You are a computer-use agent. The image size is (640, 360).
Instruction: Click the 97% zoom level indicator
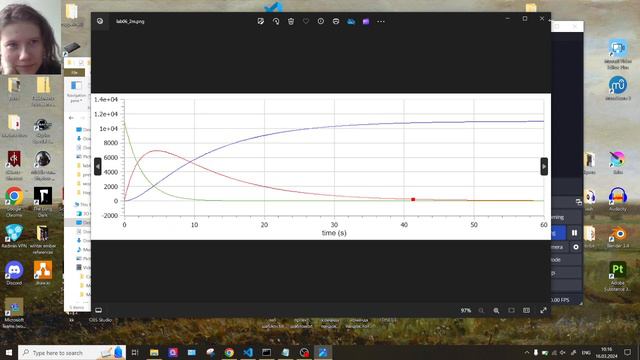465,311
